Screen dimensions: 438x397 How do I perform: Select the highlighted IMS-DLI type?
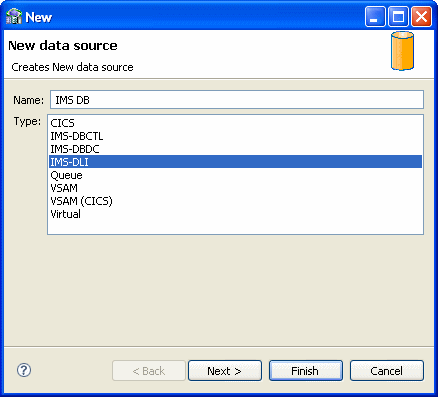(235, 162)
